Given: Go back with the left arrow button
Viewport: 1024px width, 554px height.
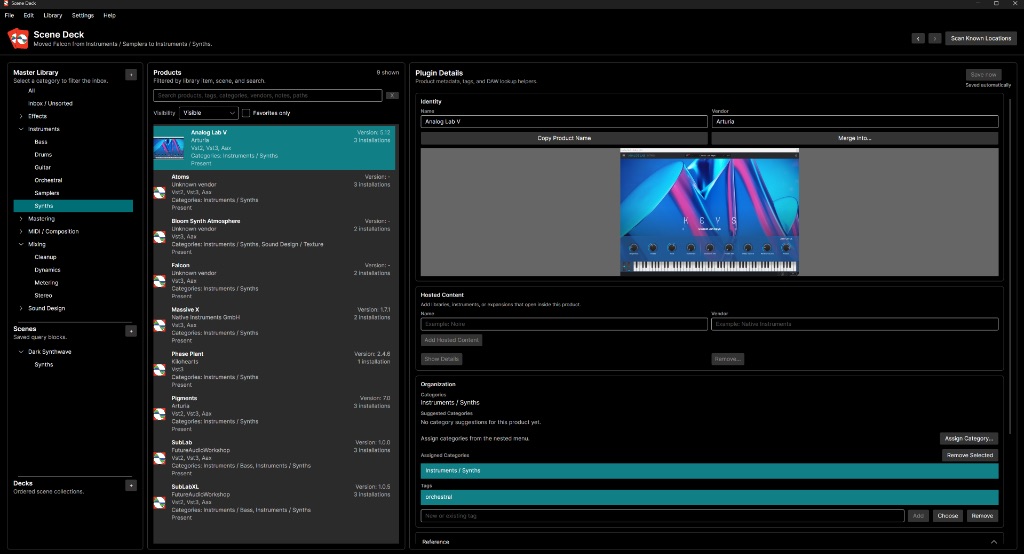Looking at the screenshot, I should (918, 39).
